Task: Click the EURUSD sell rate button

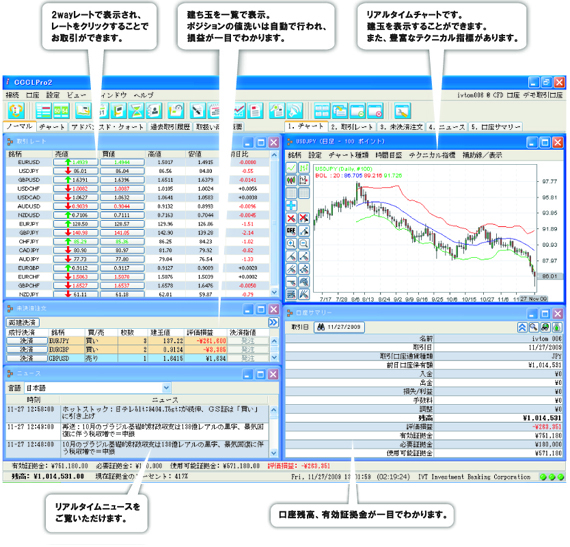Action: tap(76, 162)
